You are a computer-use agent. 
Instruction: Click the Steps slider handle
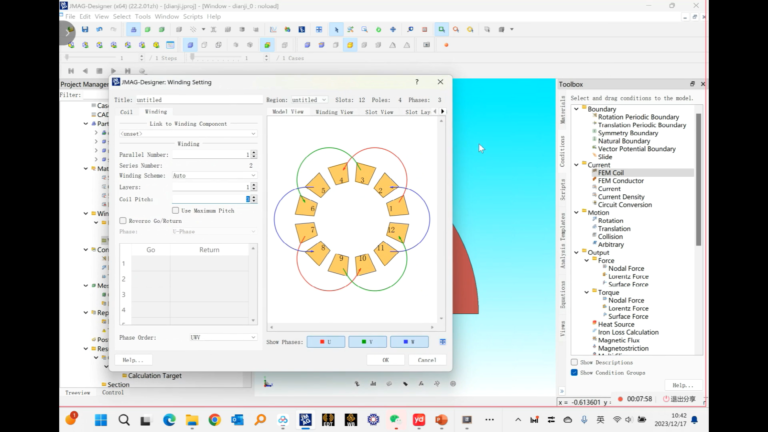tap(67, 57)
